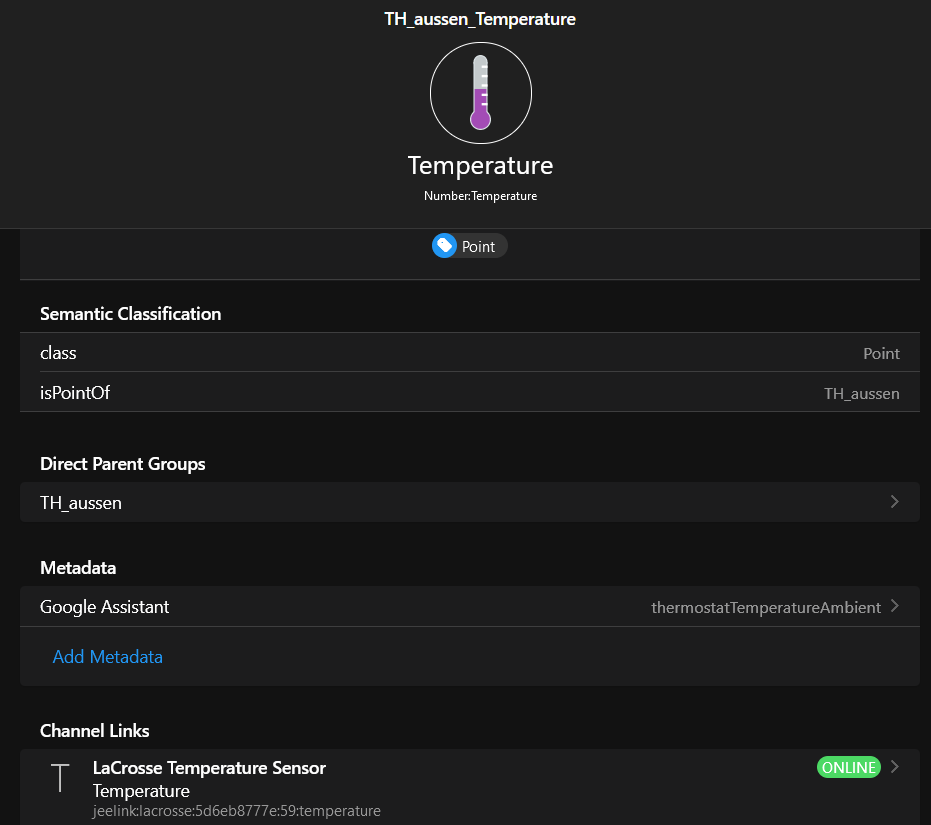Click the Number:Temperature item type text

click(480, 196)
